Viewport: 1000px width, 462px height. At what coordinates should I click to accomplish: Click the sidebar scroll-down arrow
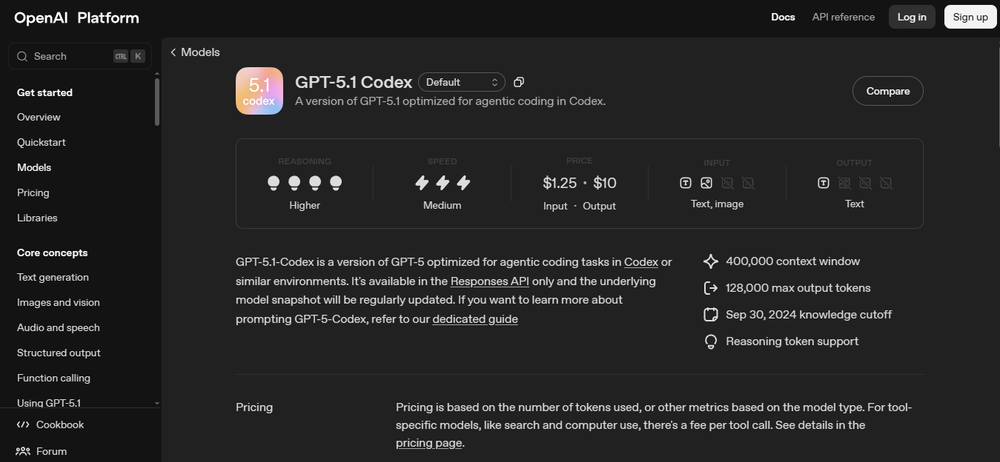157,403
